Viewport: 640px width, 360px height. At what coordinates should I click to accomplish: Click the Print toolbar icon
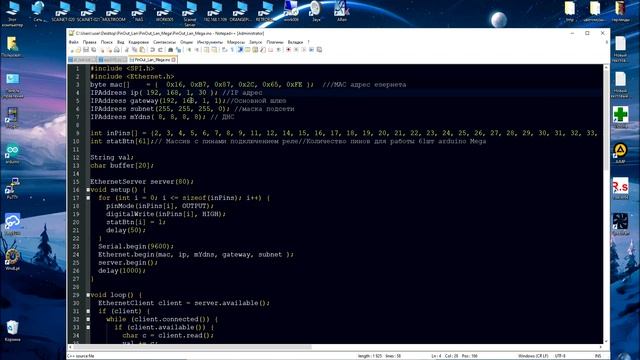[x=117, y=50]
